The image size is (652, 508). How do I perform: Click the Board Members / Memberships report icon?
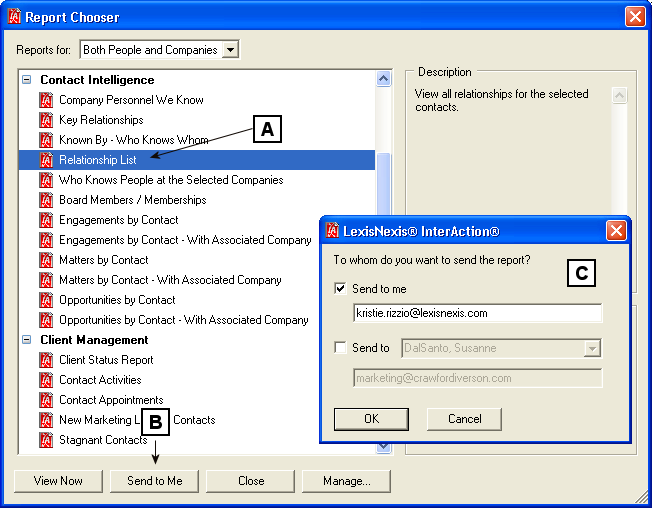pyautogui.click(x=46, y=200)
